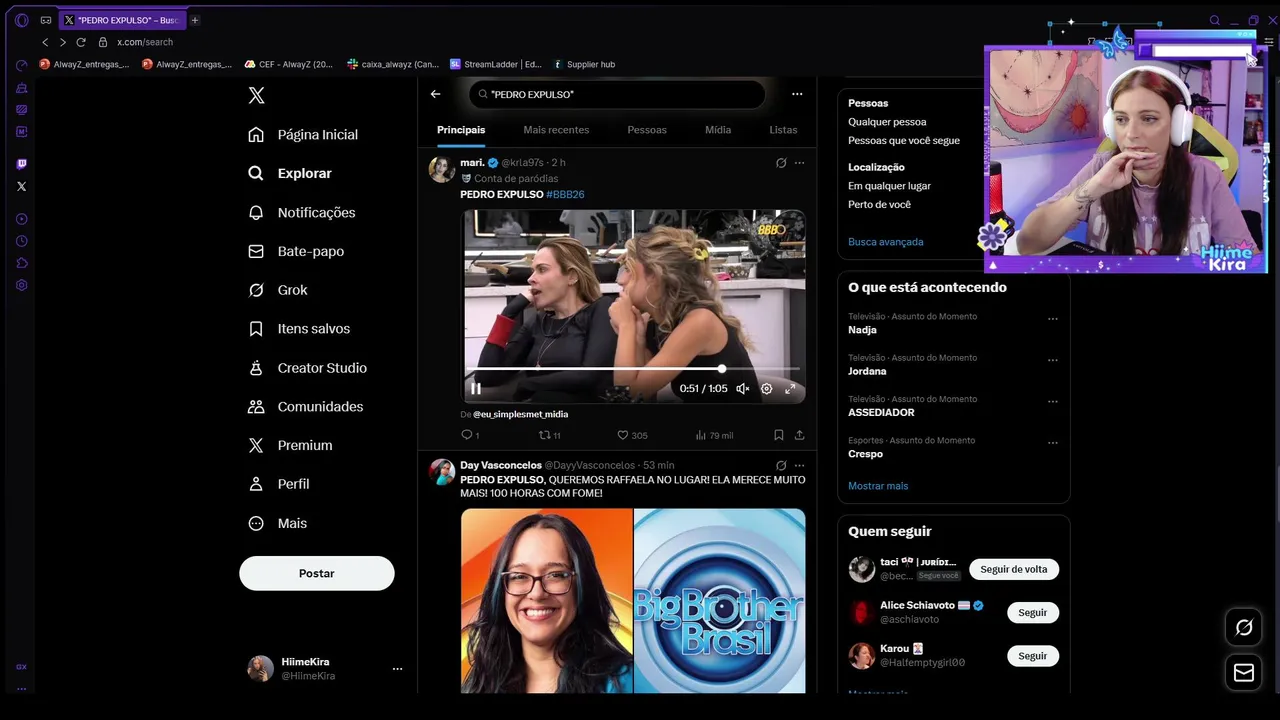Image resolution: width=1280 pixels, height=720 pixels.
Task: Expand the video to fullscreen
Action: click(790, 389)
